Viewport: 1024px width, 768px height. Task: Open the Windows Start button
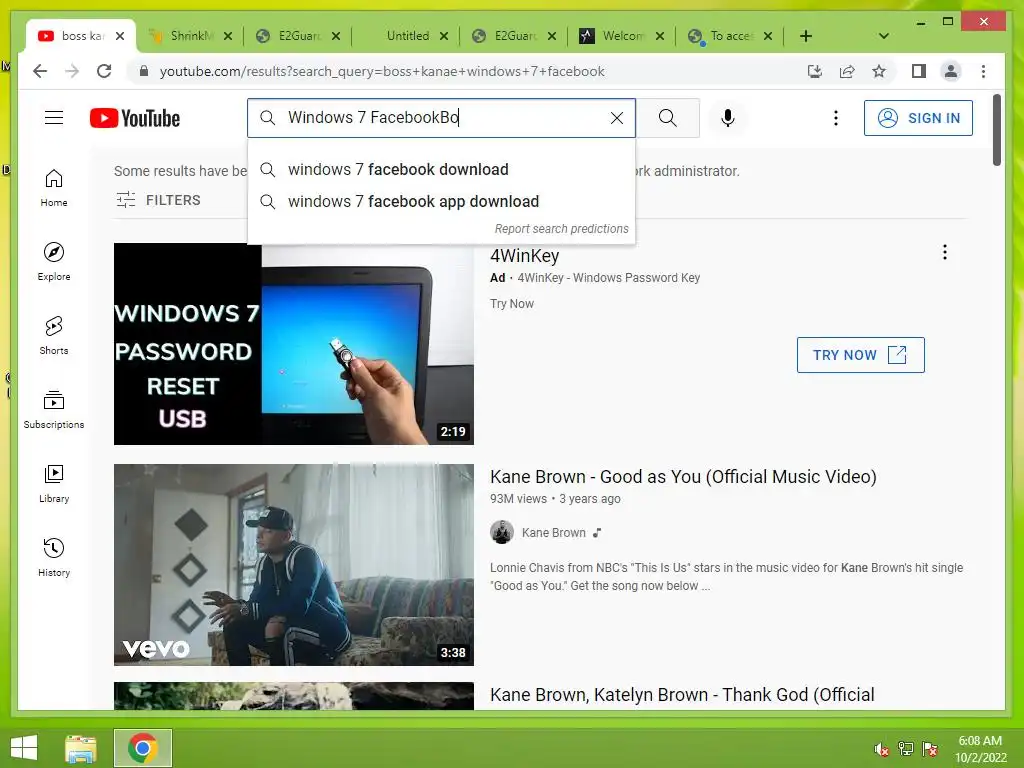click(24, 748)
